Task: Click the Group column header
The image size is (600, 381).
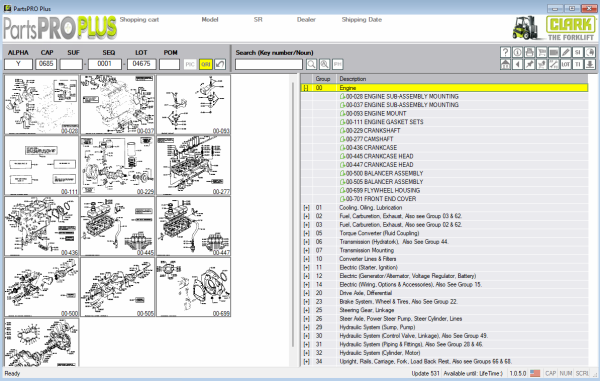Action: [x=324, y=79]
